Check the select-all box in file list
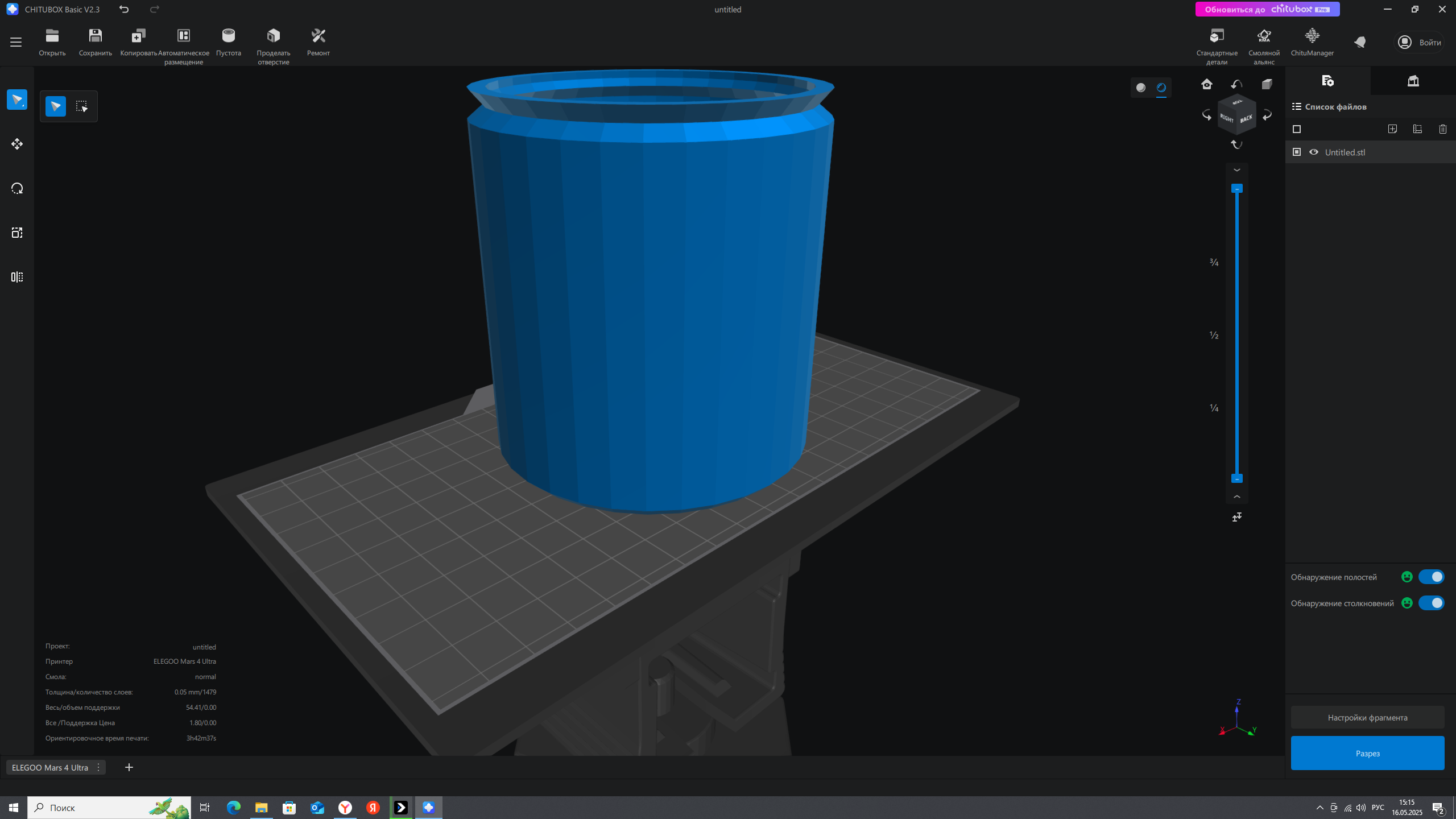1456x819 pixels. point(1297,129)
